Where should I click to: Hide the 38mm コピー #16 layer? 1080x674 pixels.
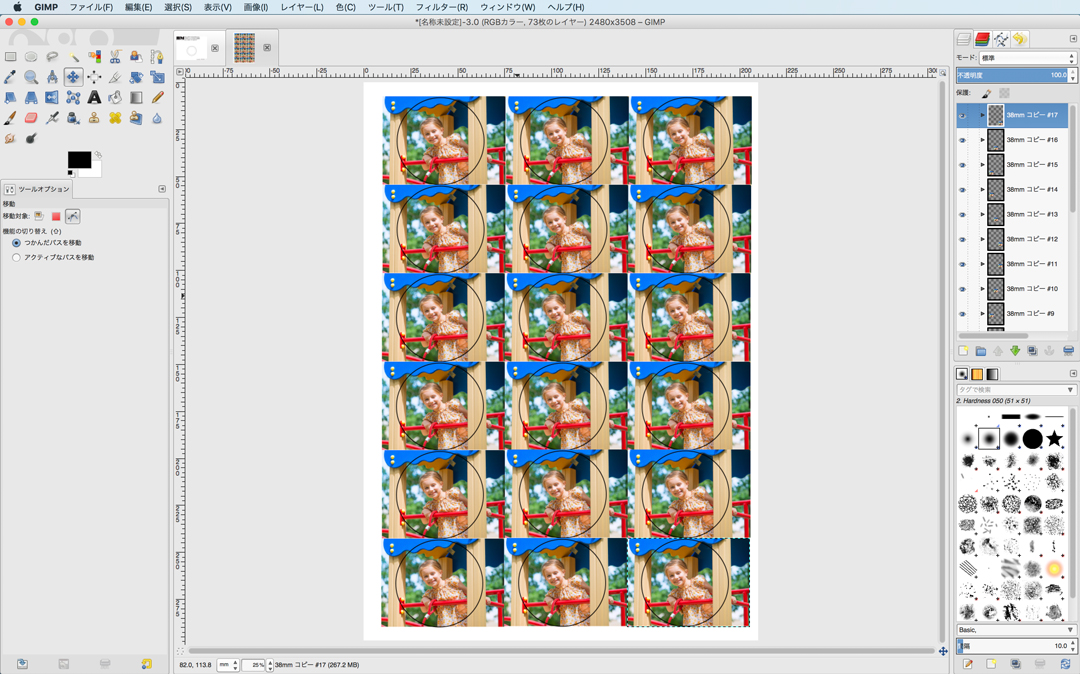pyautogui.click(x=962, y=140)
